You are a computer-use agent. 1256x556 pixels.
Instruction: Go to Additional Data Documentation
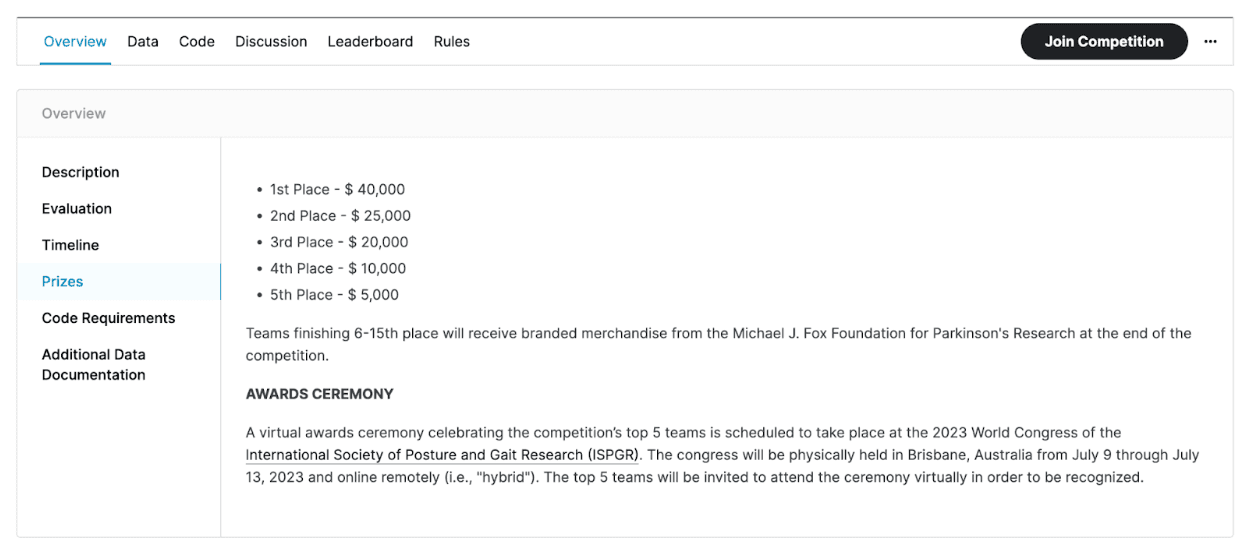tap(94, 365)
